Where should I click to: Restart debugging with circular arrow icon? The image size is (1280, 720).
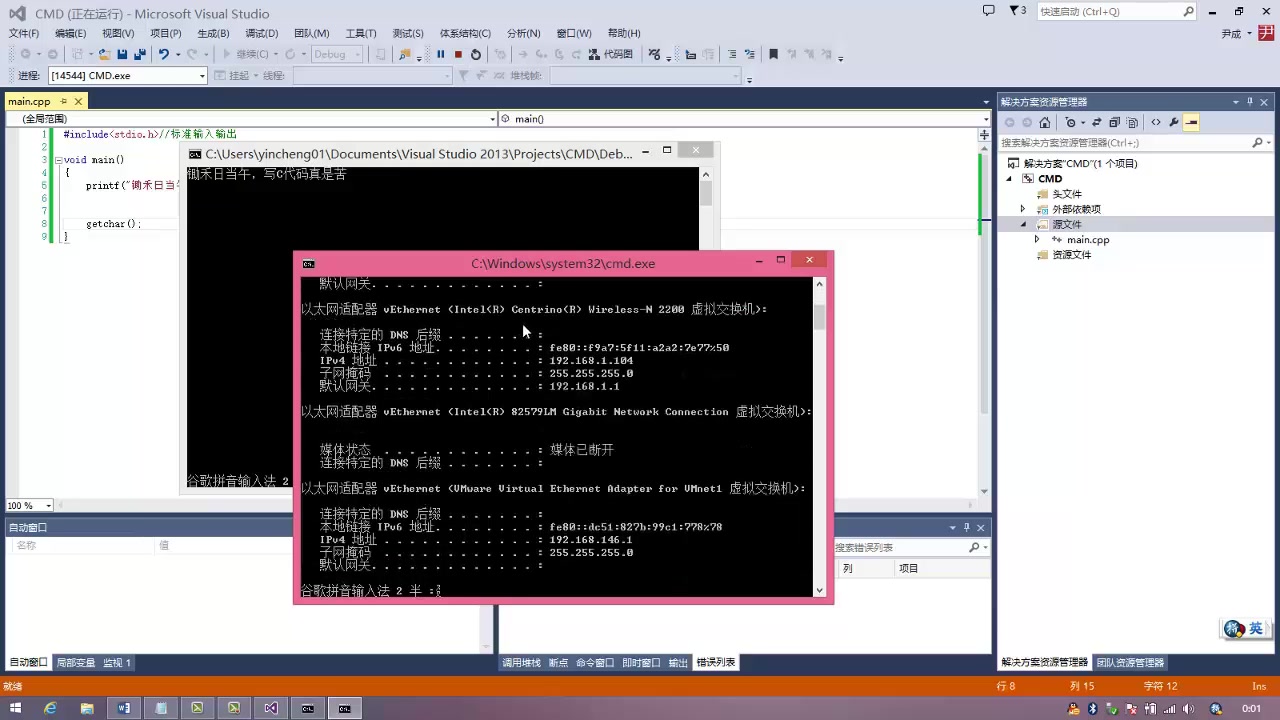point(476,54)
